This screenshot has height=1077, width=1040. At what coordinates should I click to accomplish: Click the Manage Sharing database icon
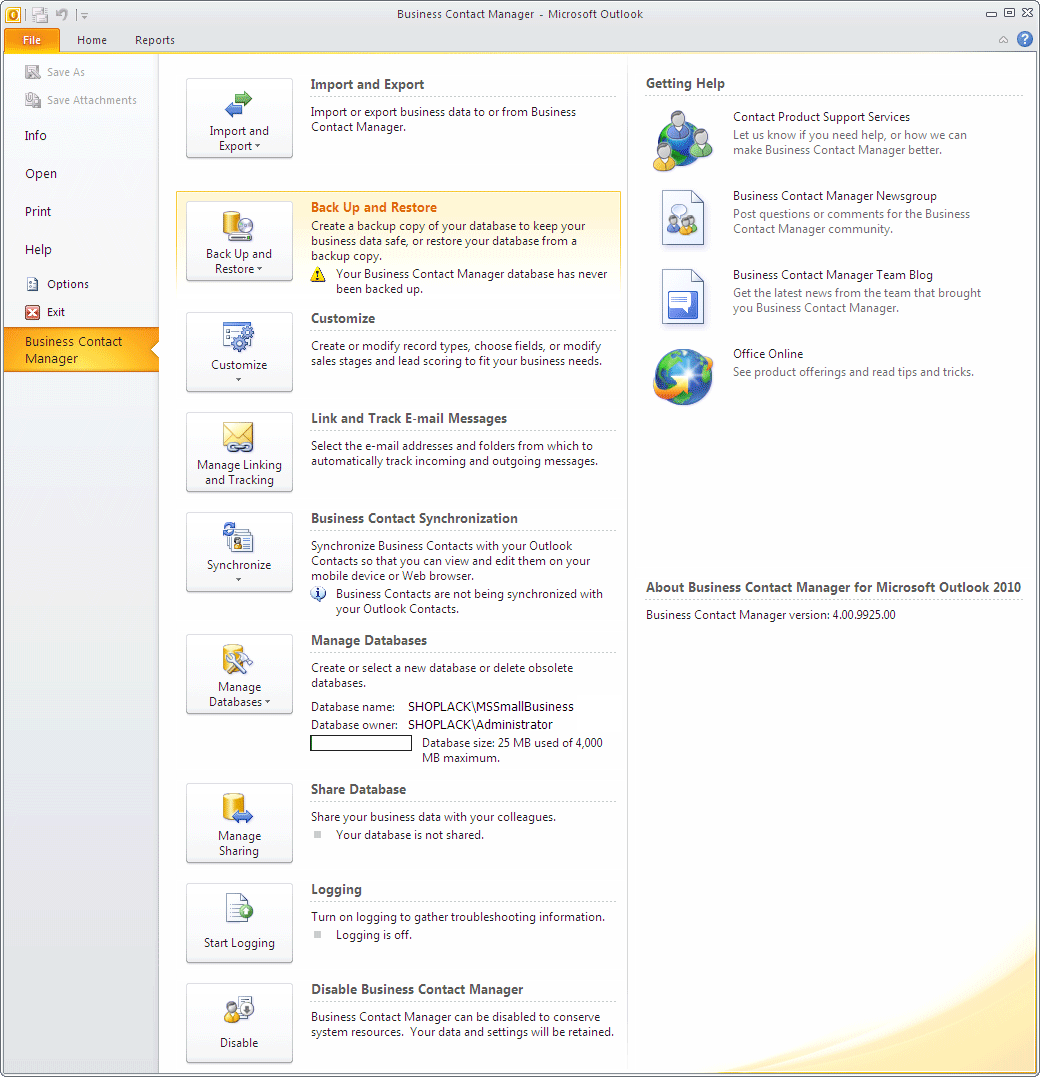(238, 808)
